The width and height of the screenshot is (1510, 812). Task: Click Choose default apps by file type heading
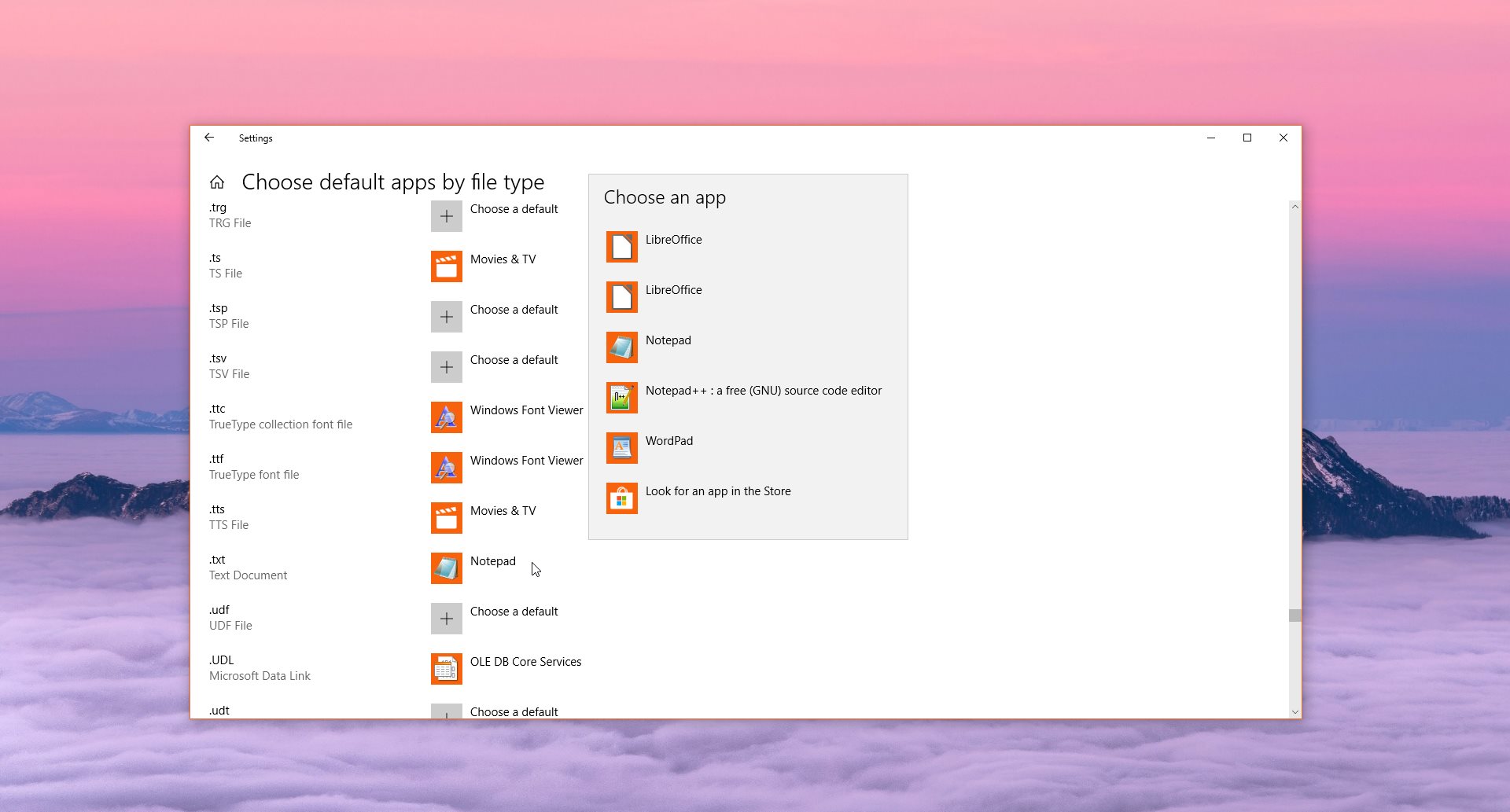[392, 182]
